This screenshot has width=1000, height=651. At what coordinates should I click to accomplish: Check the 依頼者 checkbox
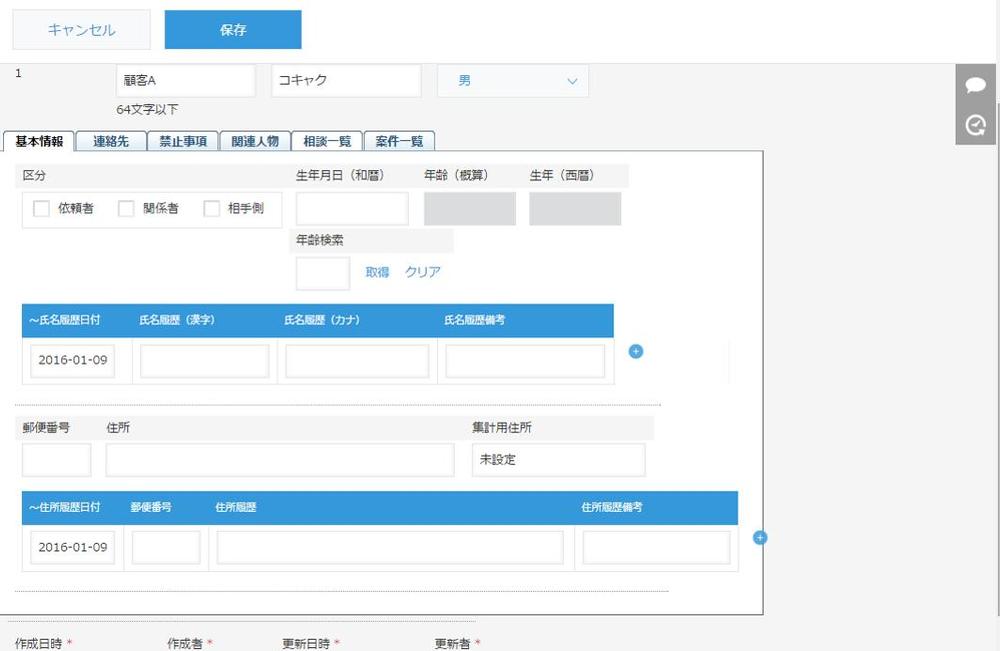coord(40,208)
